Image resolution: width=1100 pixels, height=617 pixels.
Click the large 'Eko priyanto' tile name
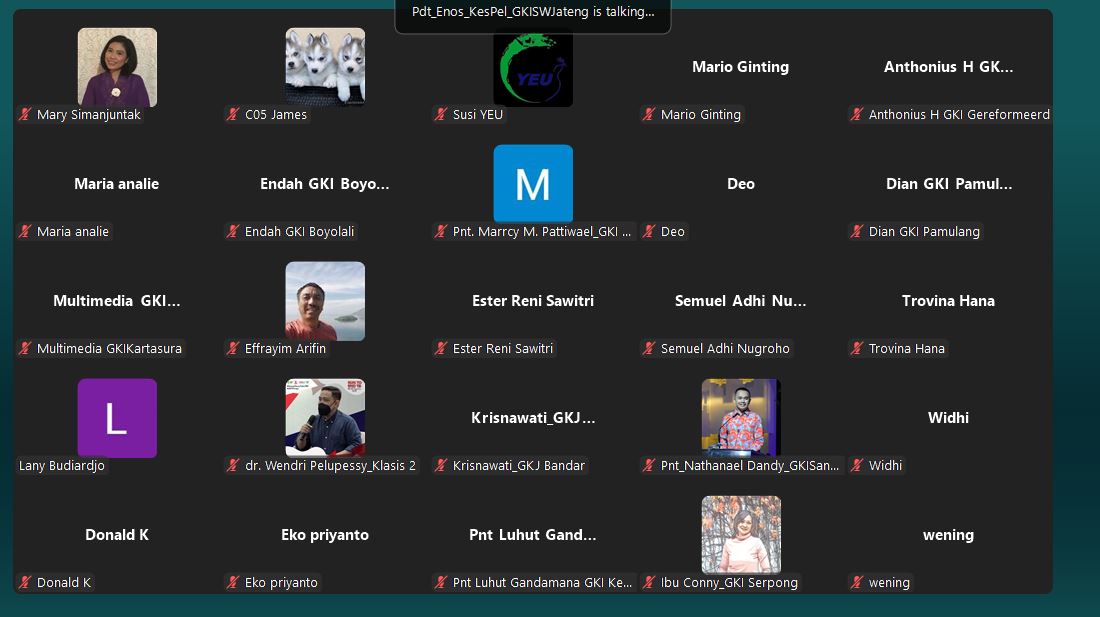tap(325, 535)
